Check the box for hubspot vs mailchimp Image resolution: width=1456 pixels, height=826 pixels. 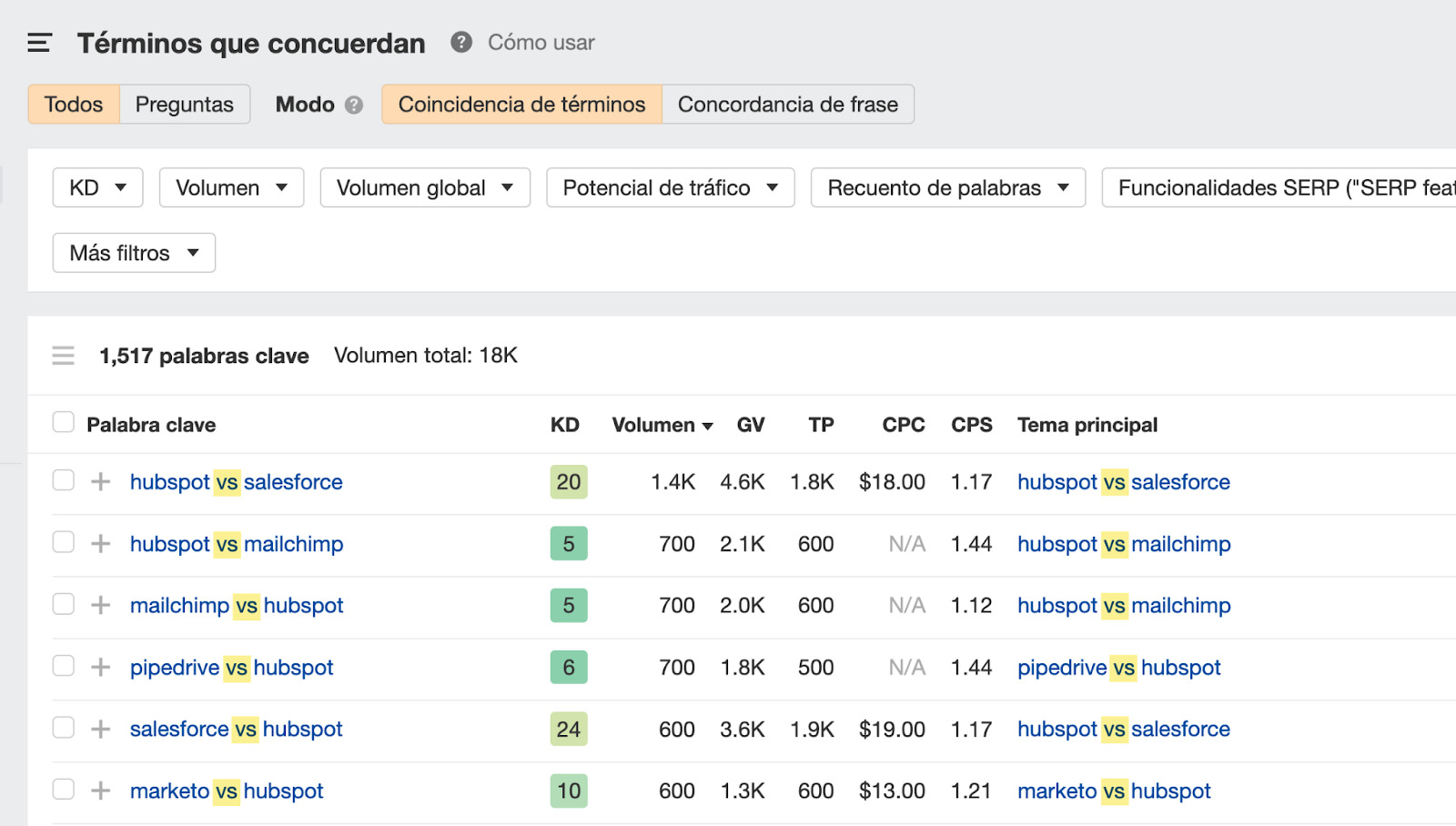click(63, 542)
